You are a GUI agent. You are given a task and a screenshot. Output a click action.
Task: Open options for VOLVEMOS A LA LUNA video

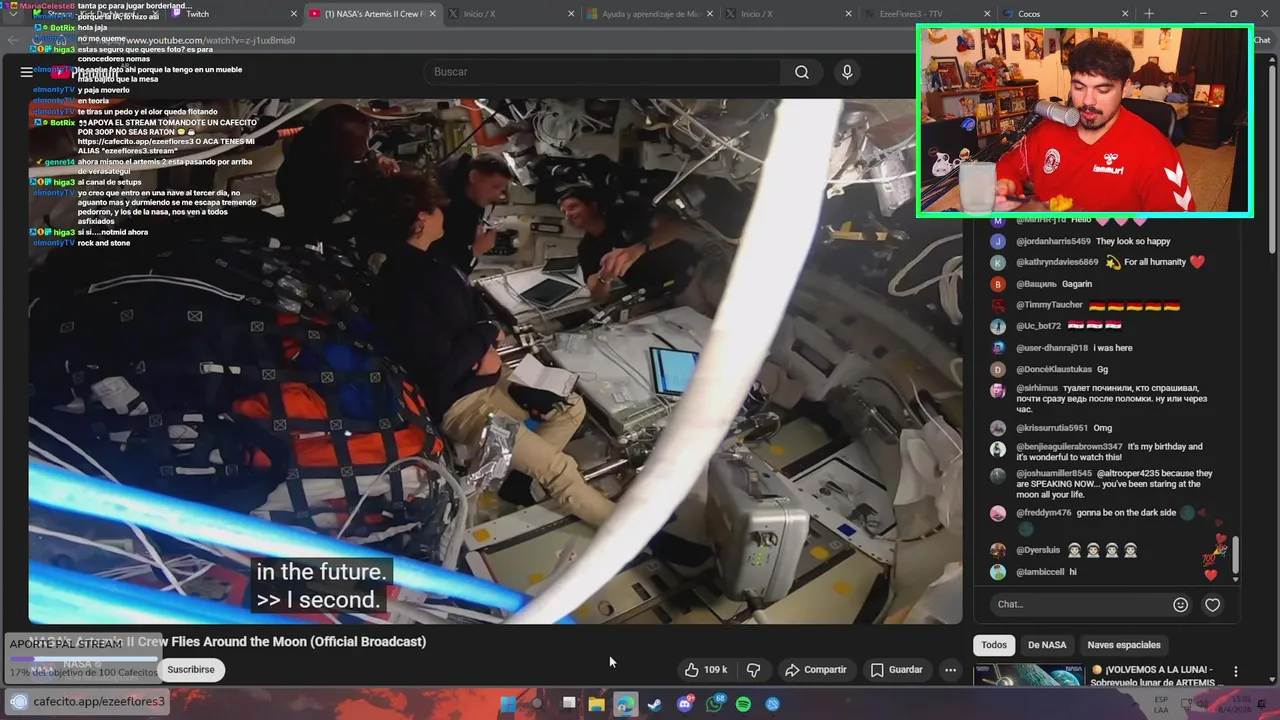pyautogui.click(x=1235, y=672)
